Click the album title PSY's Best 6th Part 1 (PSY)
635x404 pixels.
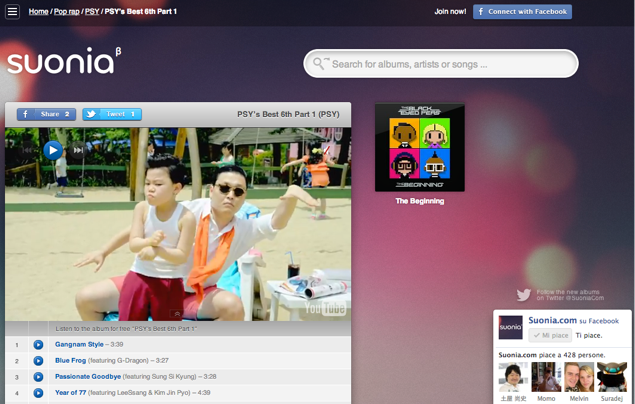click(288, 114)
